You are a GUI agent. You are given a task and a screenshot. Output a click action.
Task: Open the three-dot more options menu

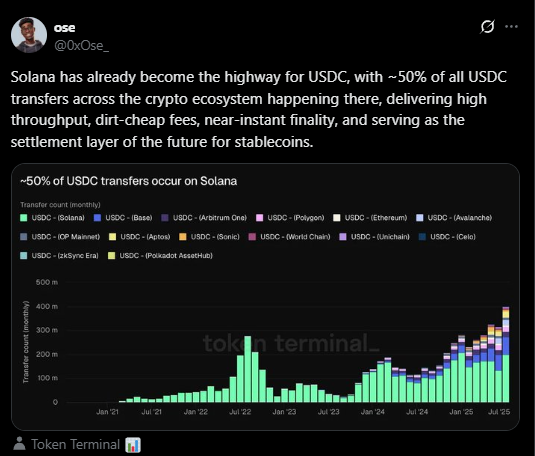511,27
